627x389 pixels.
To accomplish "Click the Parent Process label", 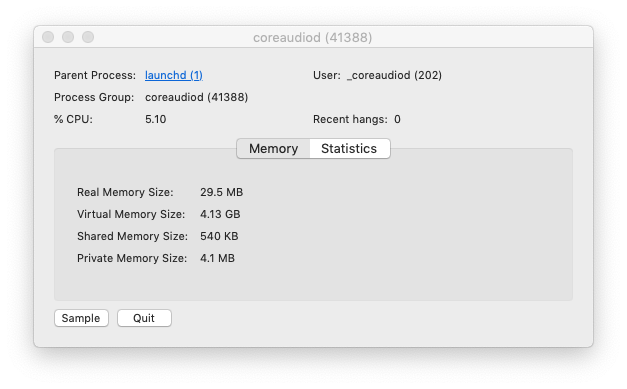I will [95, 75].
